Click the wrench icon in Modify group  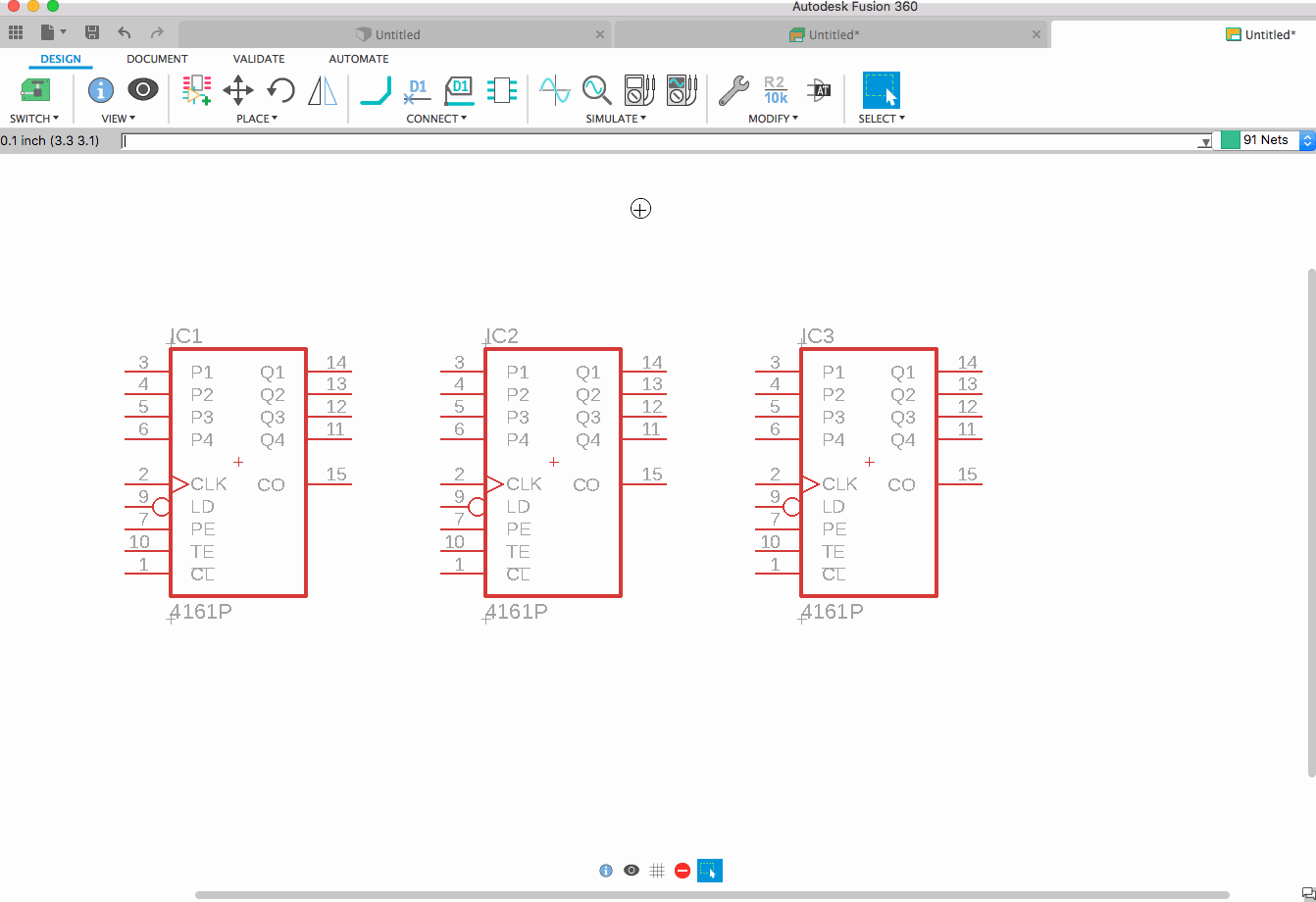coord(734,91)
